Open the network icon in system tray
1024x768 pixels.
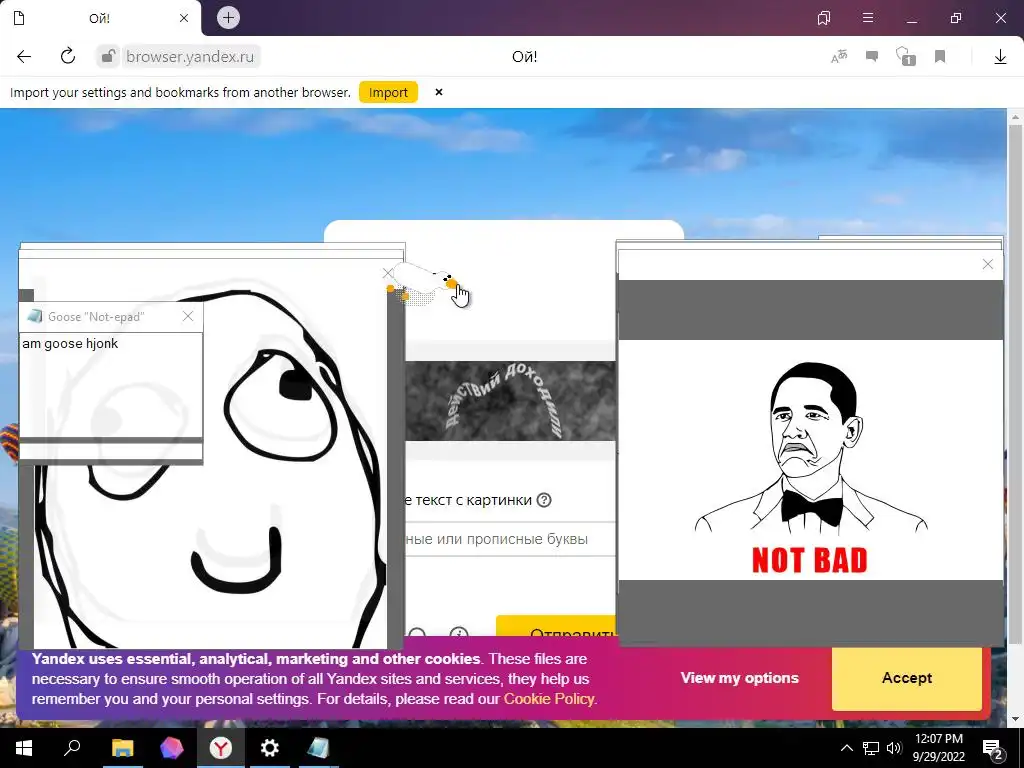(x=871, y=748)
